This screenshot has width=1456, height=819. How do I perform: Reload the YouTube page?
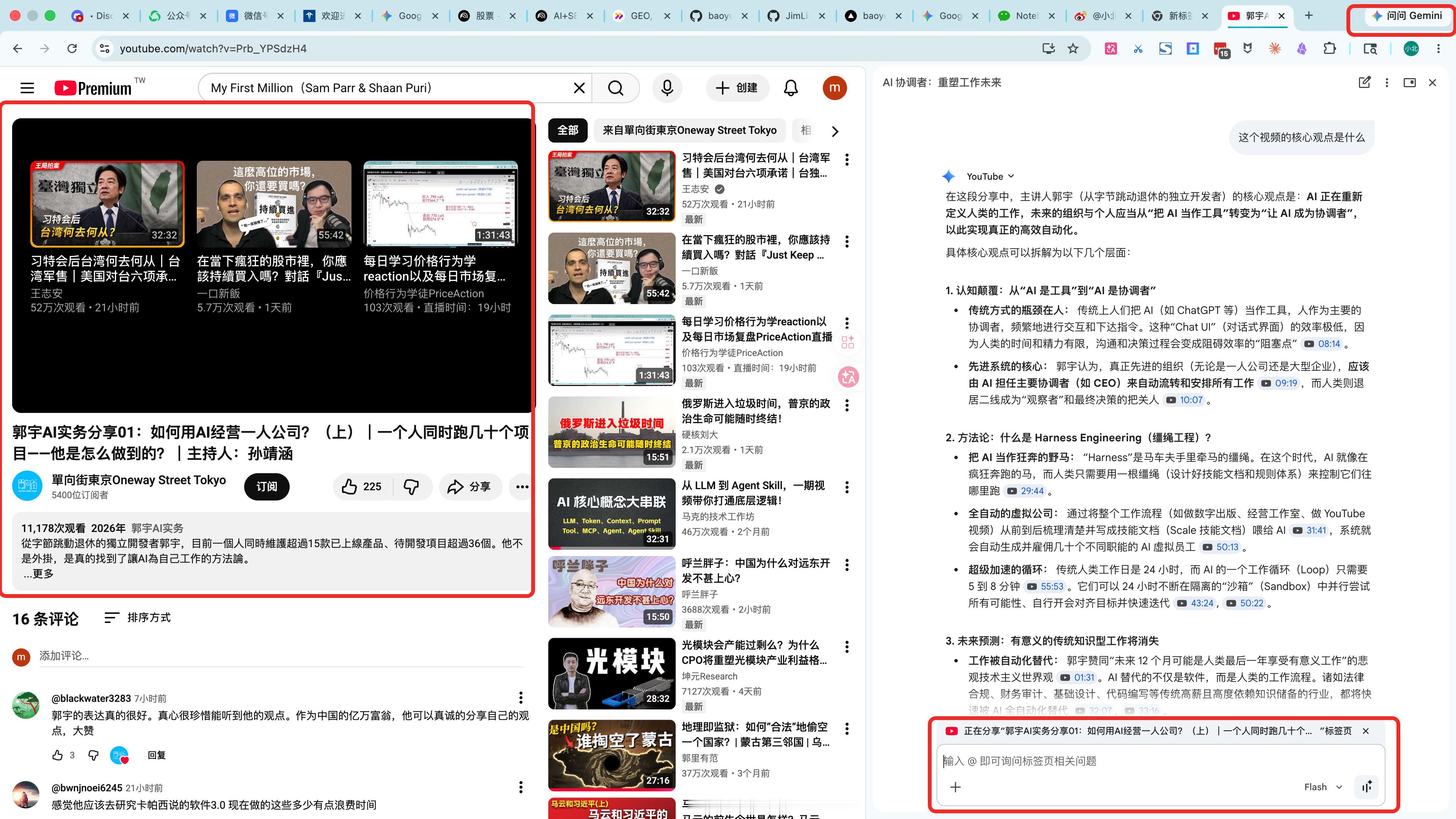click(72, 49)
